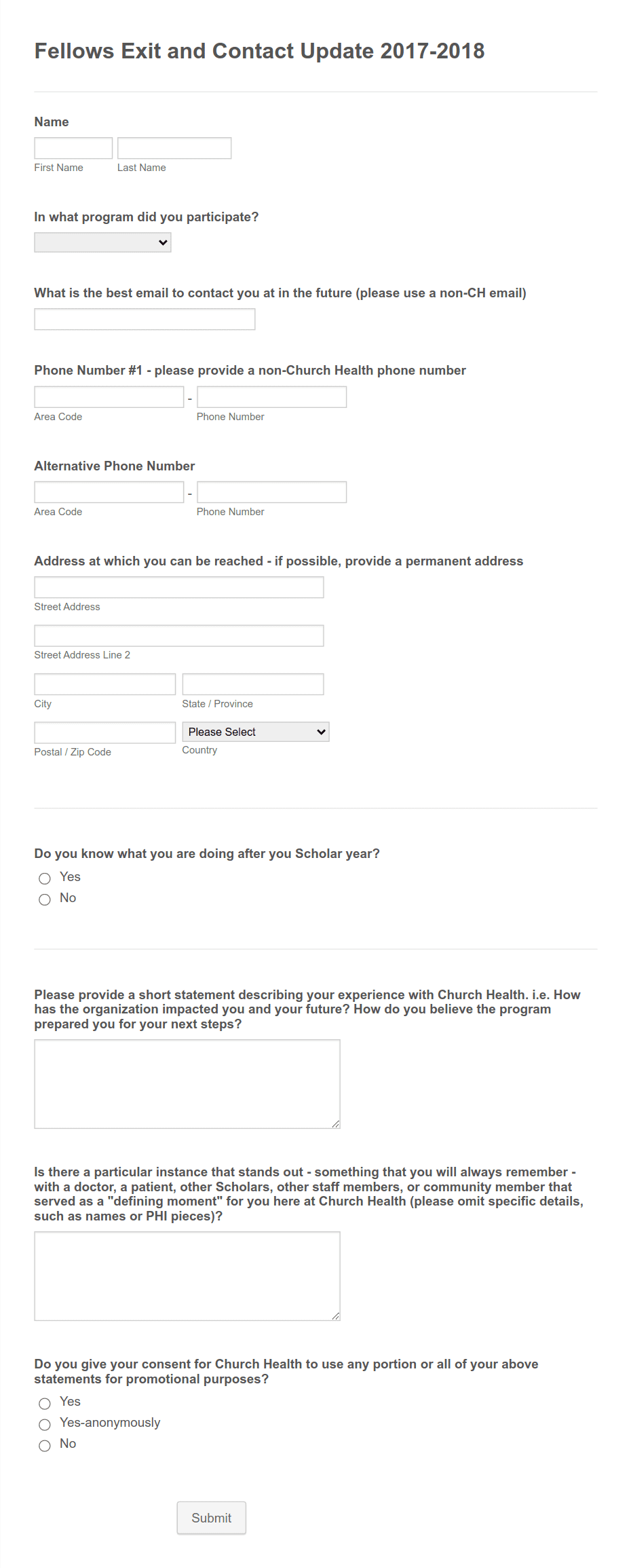Click the State / Province field
This screenshot has height=1568, width=631.
coord(252,684)
